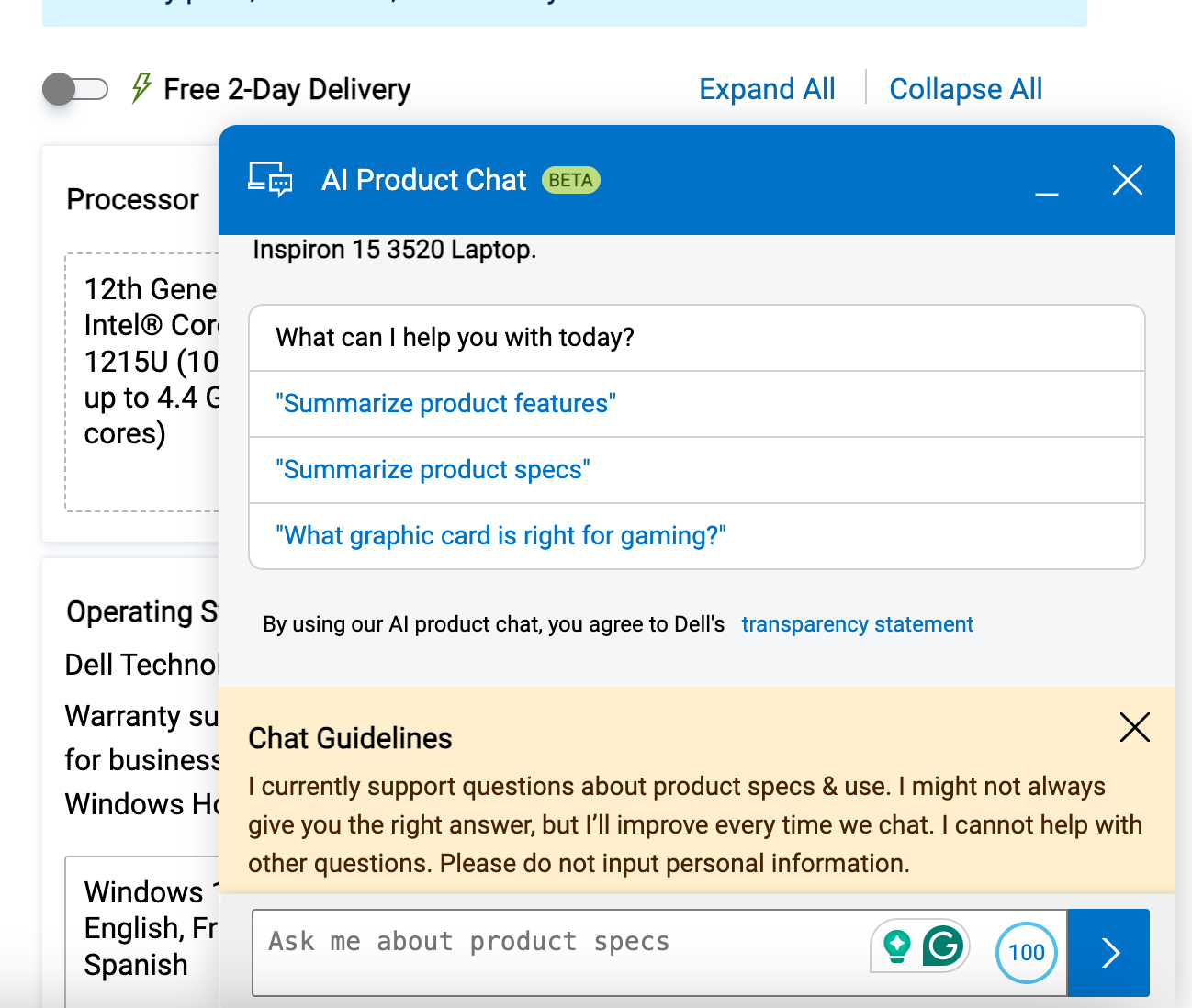Send message with the arrow button
The image size is (1192, 1008).
(x=1109, y=953)
